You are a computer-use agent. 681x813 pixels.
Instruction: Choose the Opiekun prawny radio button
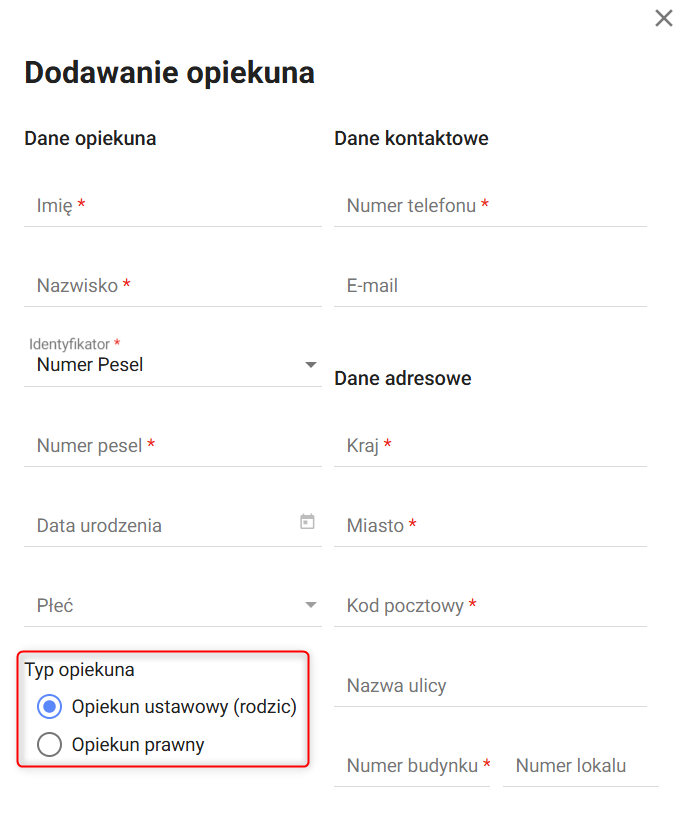[49, 744]
